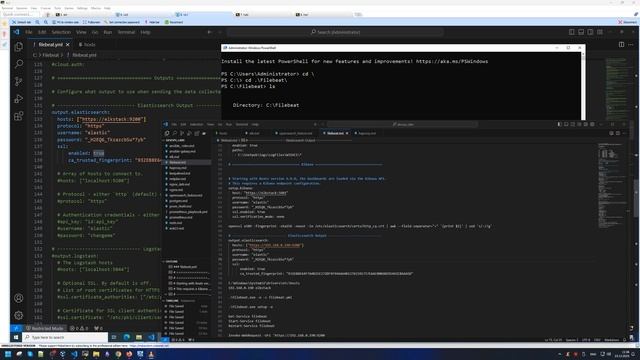
Task: Select haproxy.yml in the small VS Code file list
Action: pos(187,168)
